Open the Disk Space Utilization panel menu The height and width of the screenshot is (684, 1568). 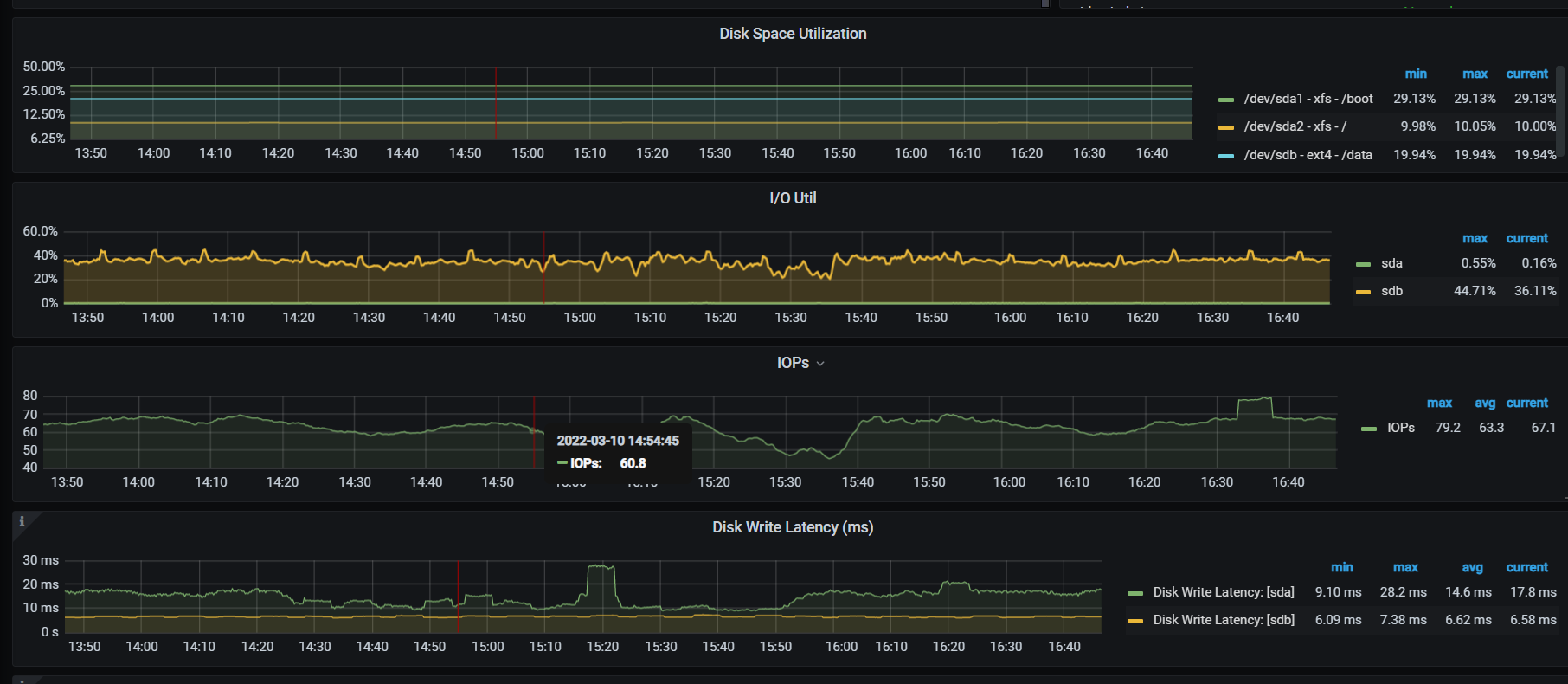click(792, 34)
